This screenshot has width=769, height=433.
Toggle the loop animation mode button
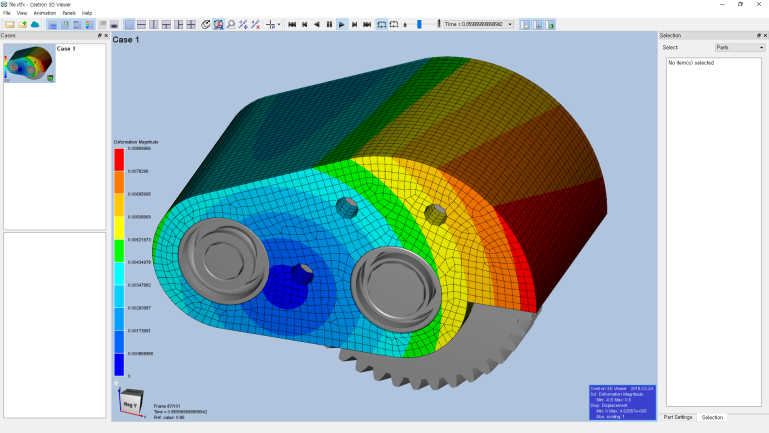pos(382,24)
